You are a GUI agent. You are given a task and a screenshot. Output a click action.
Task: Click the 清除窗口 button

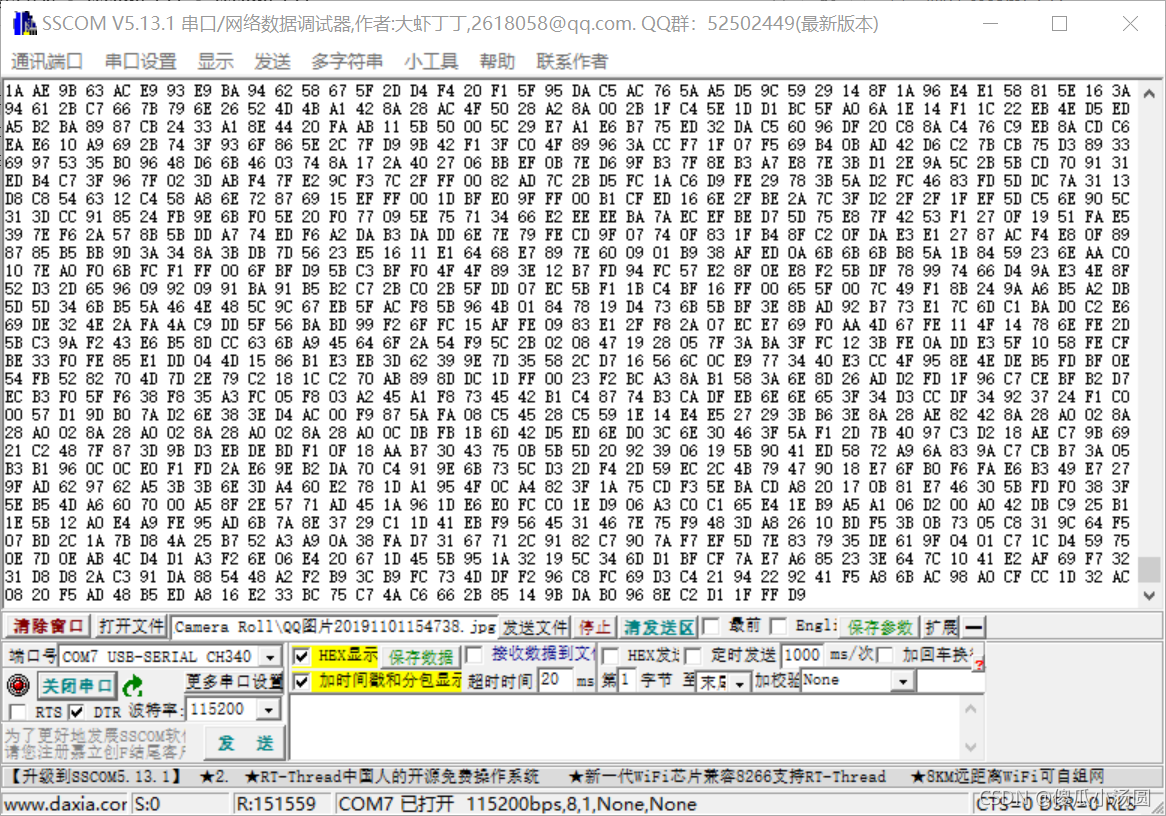click(48, 626)
